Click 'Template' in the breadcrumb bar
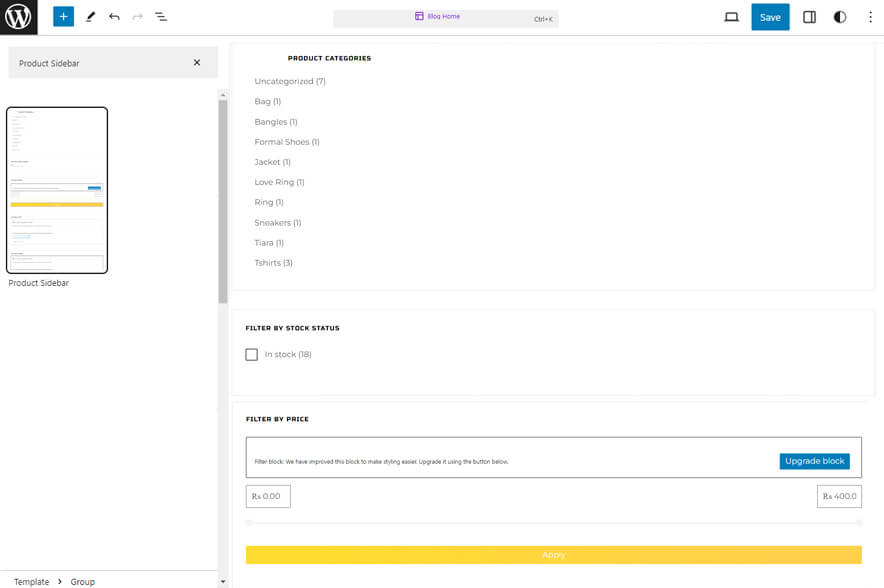Screen dimensions: 884x588 click(31, 581)
